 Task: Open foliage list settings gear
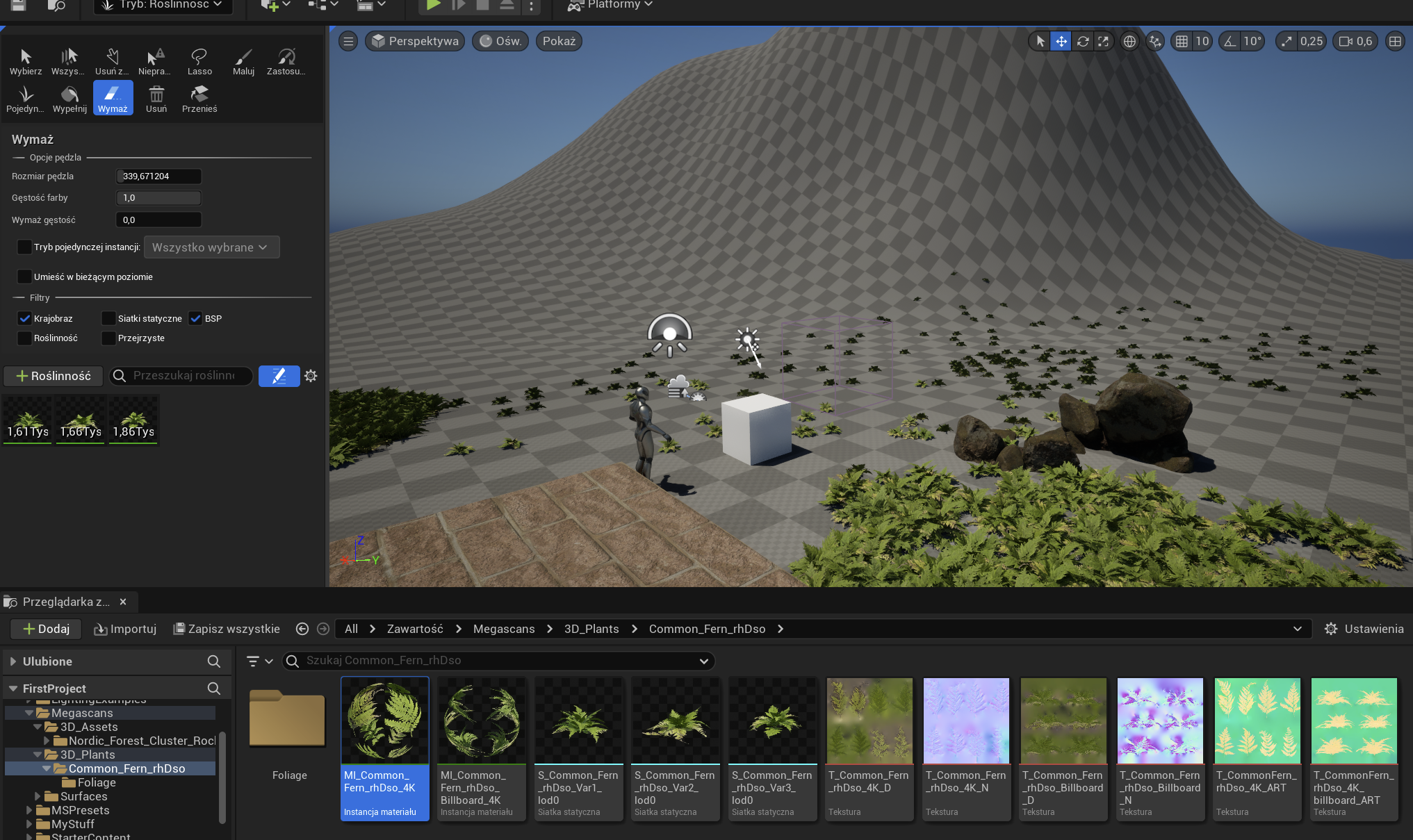[x=311, y=376]
